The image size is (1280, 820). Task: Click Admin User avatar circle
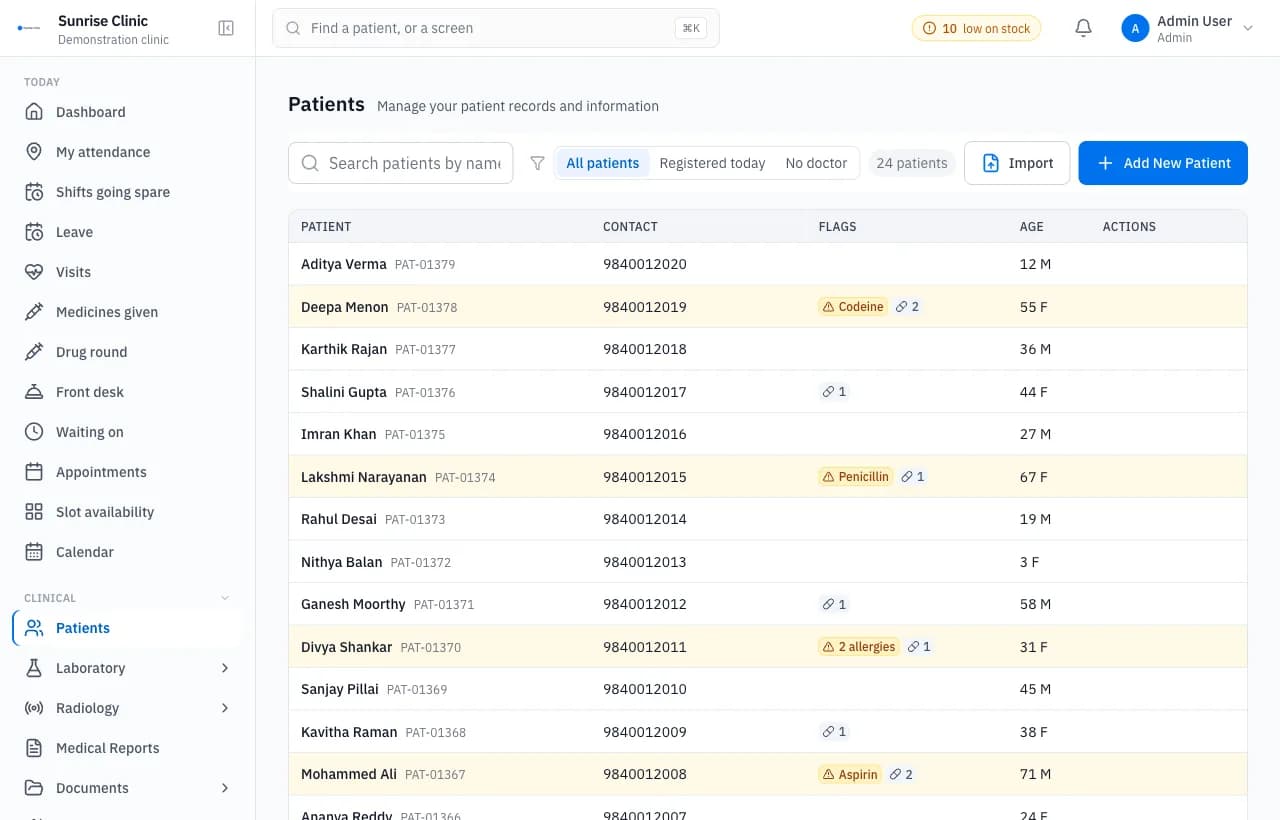(x=1135, y=28)
